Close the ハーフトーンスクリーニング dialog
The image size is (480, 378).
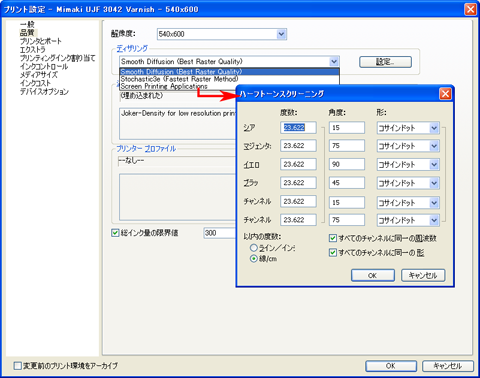tap(445, 94)
